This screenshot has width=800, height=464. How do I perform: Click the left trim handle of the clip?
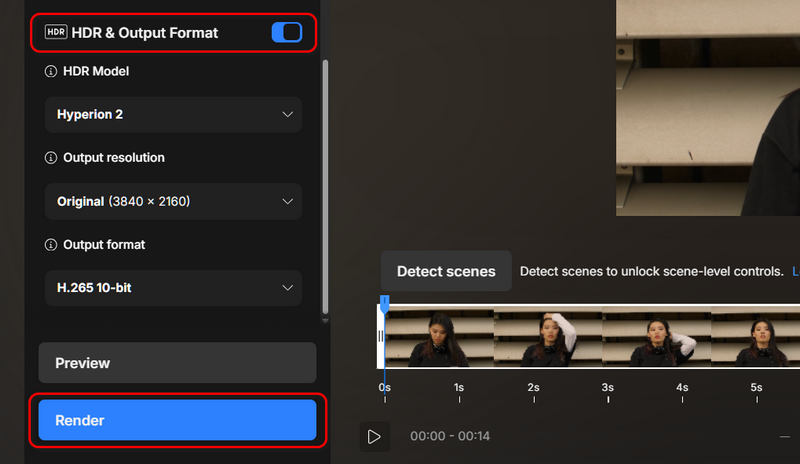[381, 336]
